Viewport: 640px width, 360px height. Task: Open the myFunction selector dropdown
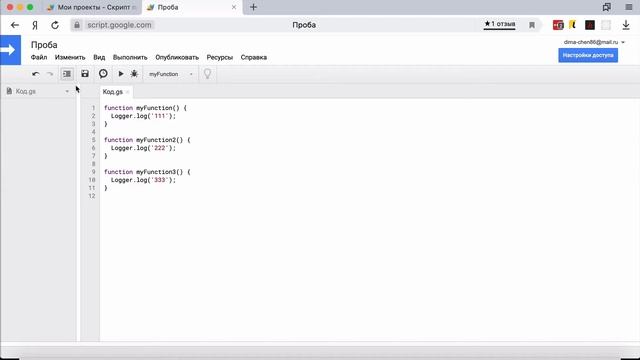171,74
